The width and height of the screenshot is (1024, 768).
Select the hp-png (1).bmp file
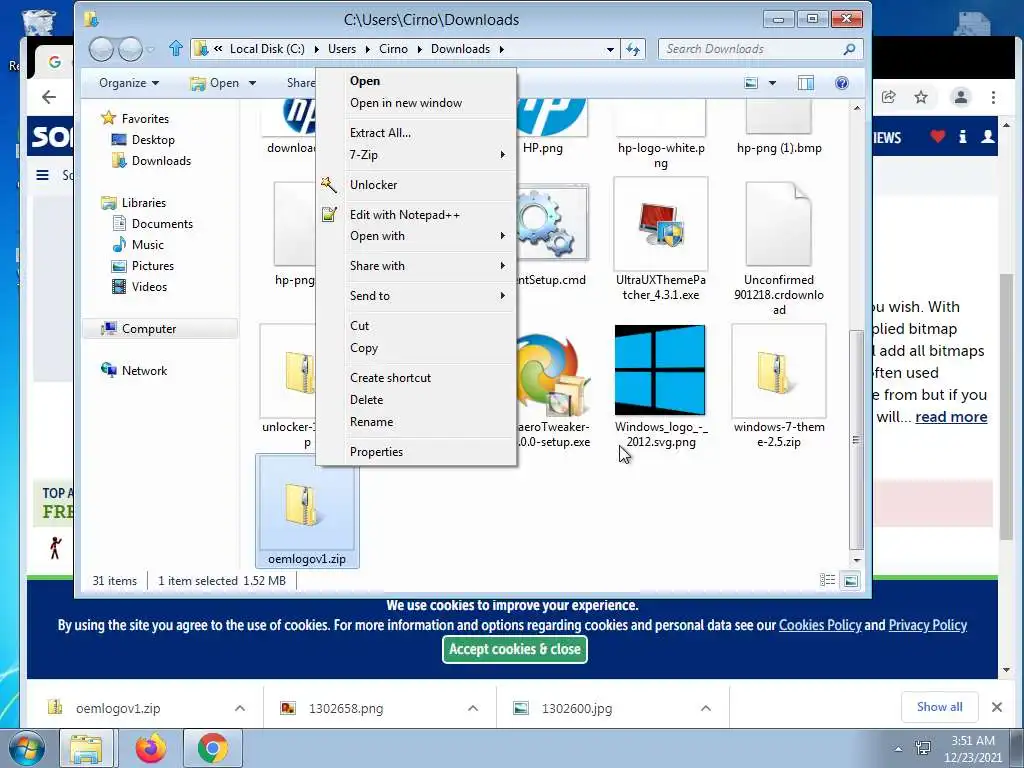click(778, 128)
